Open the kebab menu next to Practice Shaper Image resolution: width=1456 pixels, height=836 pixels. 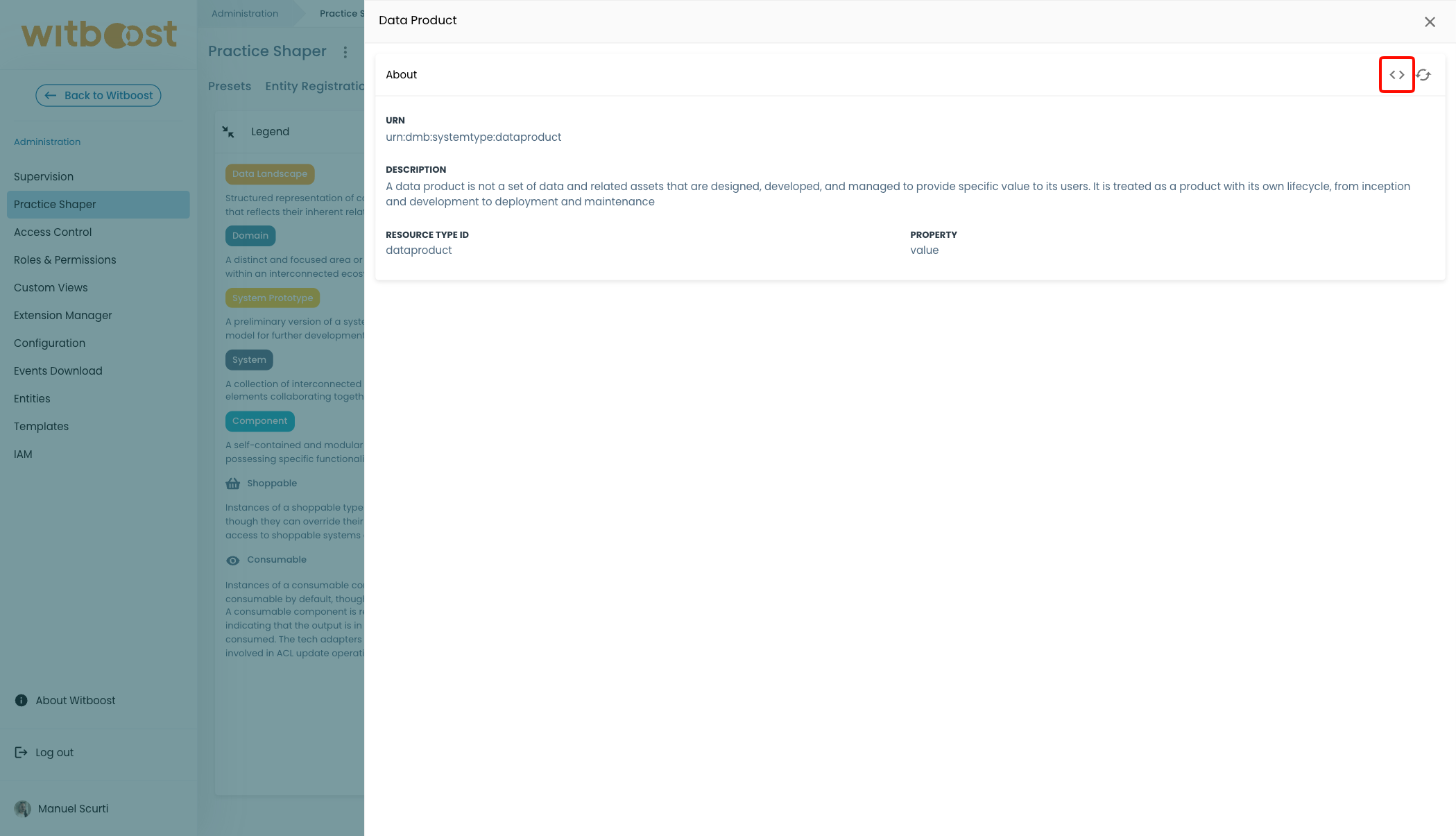pyautogui.click(x=345, y=51)
